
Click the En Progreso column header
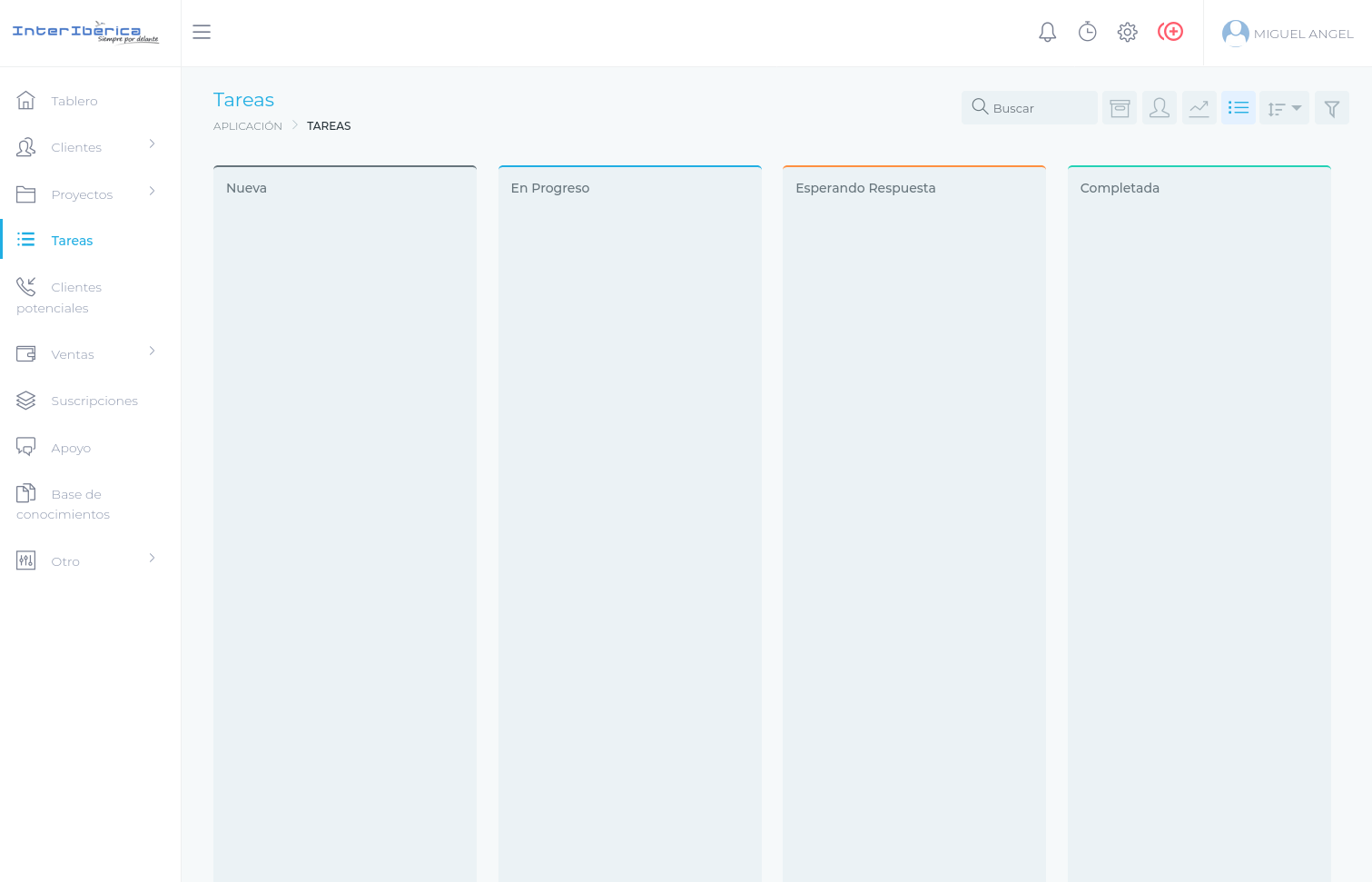click(x=550, y=188)
